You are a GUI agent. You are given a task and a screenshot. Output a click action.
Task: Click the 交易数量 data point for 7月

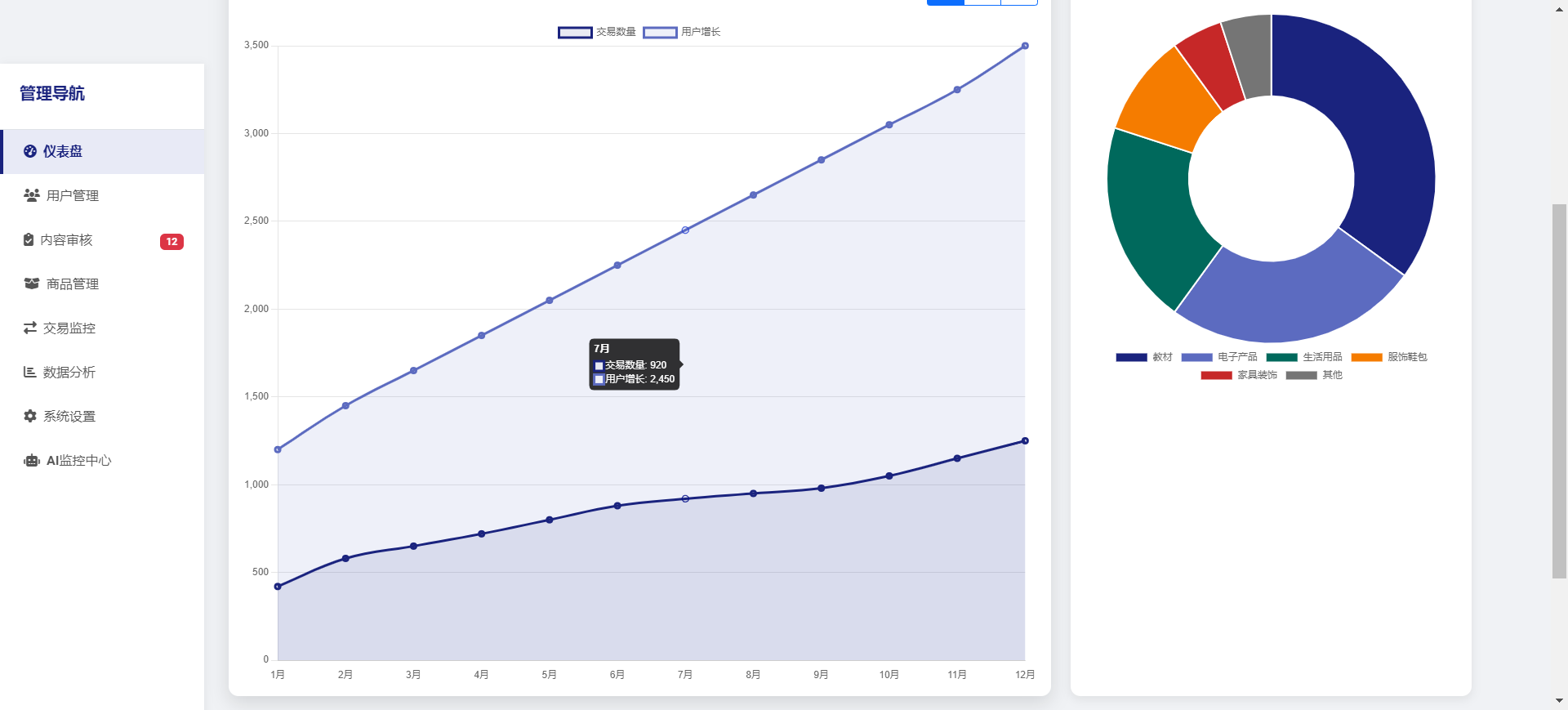click(x=685, y=498)
